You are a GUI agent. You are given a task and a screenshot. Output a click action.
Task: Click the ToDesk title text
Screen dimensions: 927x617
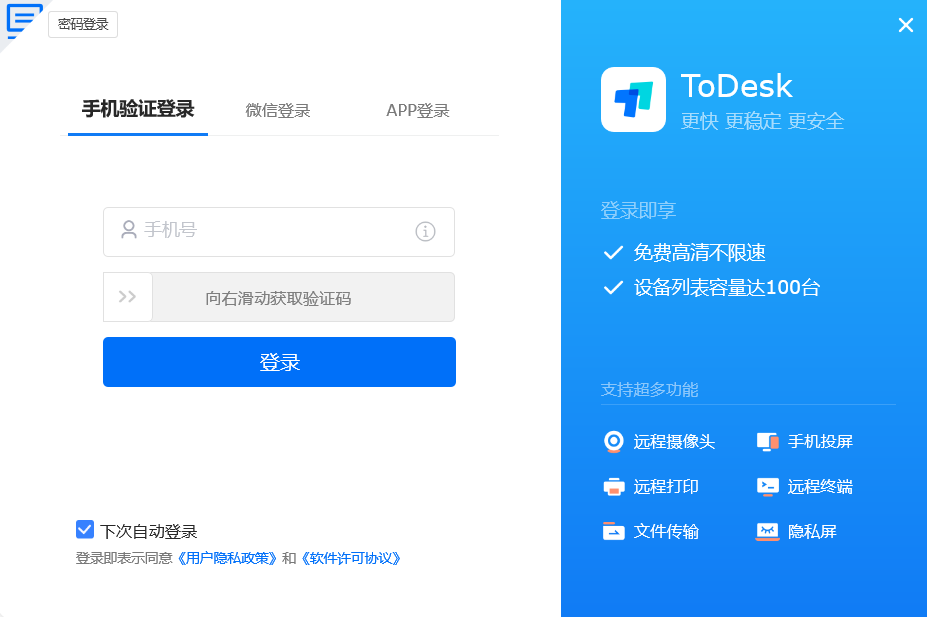click(x=736, y=86)
